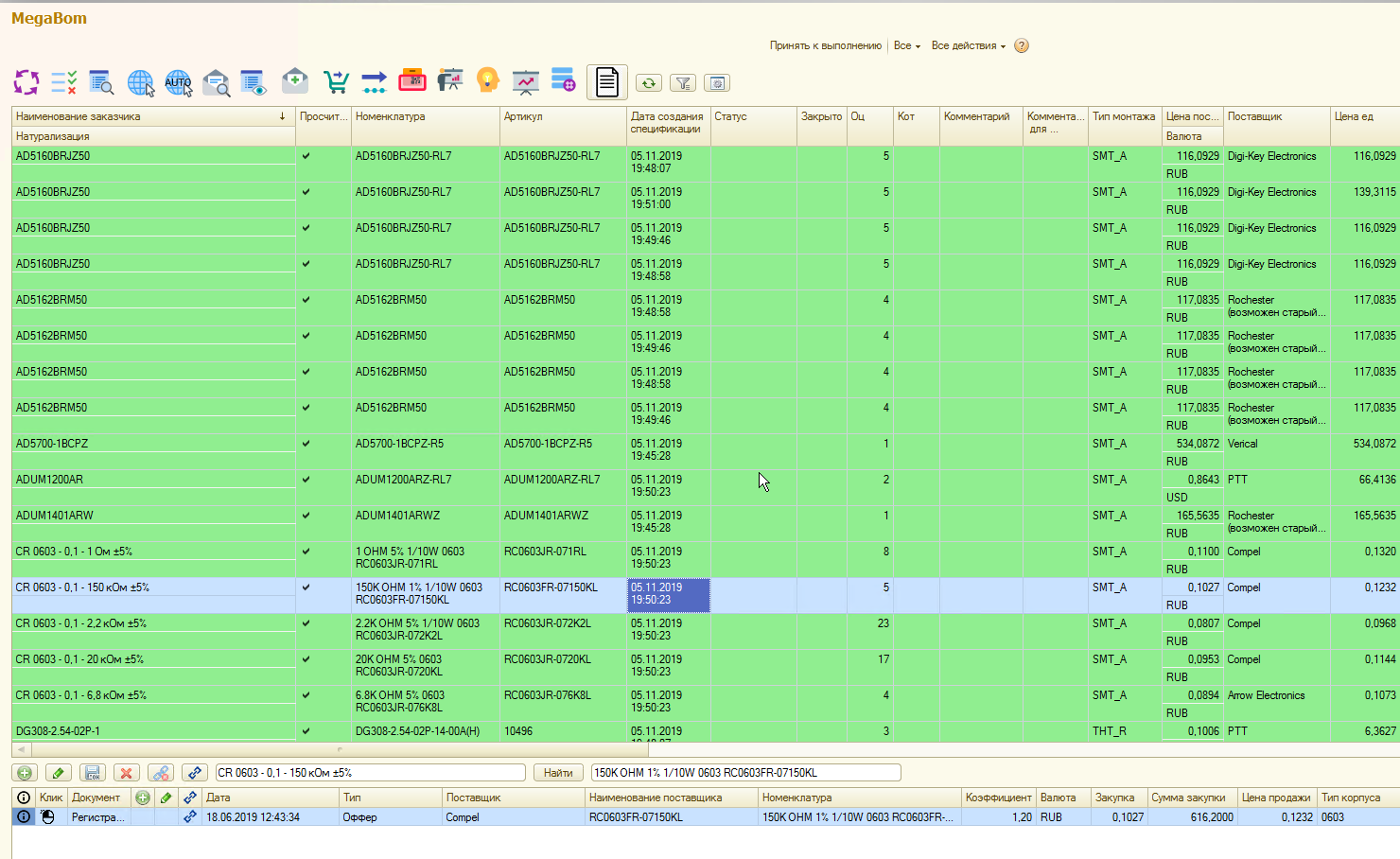Open the funnel filter settings button
Viewport: 1400px width, 859px height.
(683, 83)
